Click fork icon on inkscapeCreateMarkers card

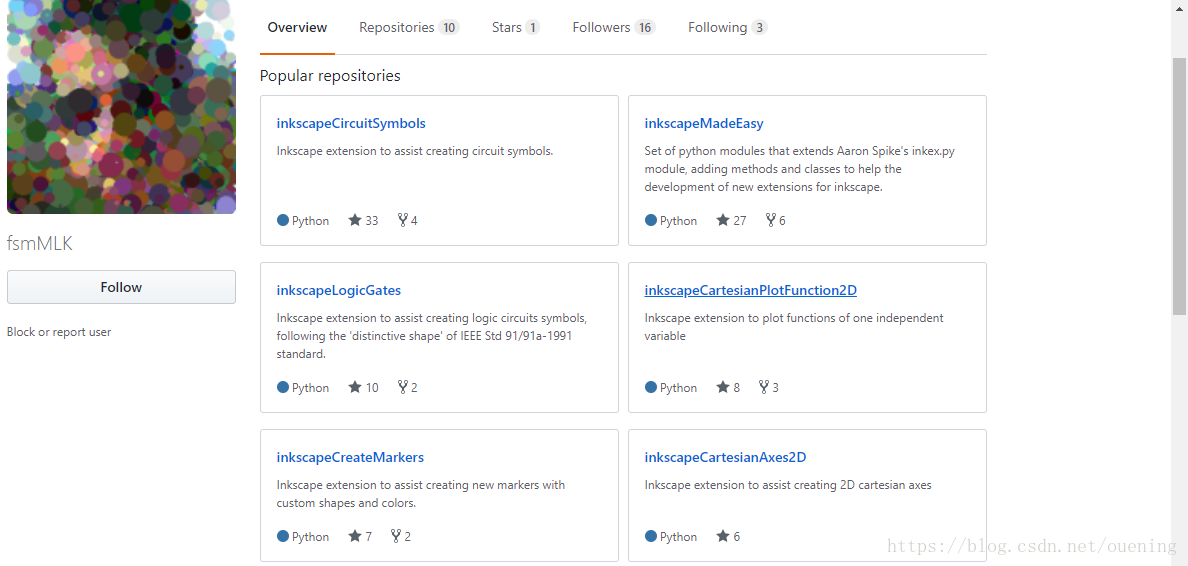[395, 536]
